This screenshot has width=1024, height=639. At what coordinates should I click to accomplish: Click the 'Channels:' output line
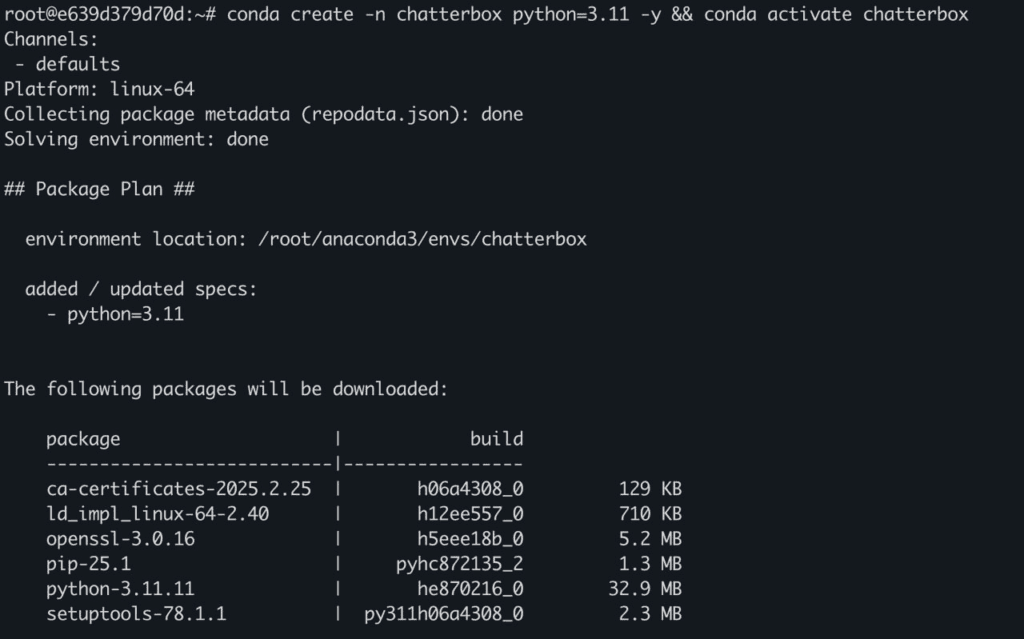(x=51, y=39)
